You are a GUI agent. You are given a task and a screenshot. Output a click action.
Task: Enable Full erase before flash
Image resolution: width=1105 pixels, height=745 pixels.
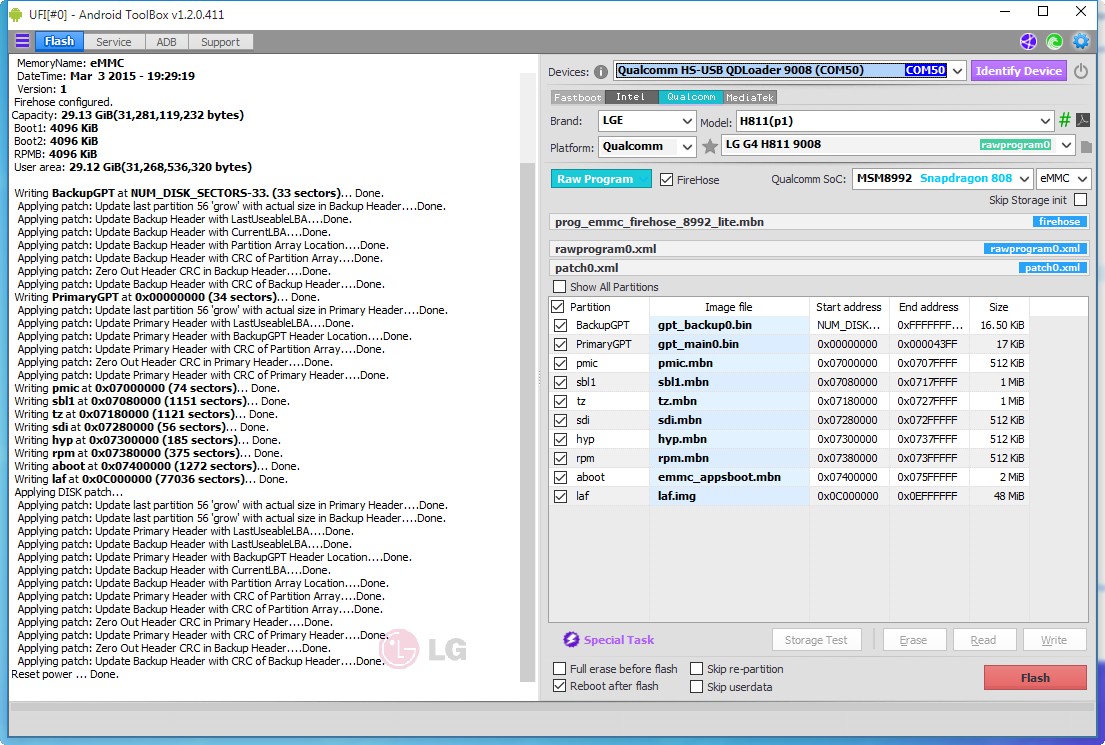[560, 668]
